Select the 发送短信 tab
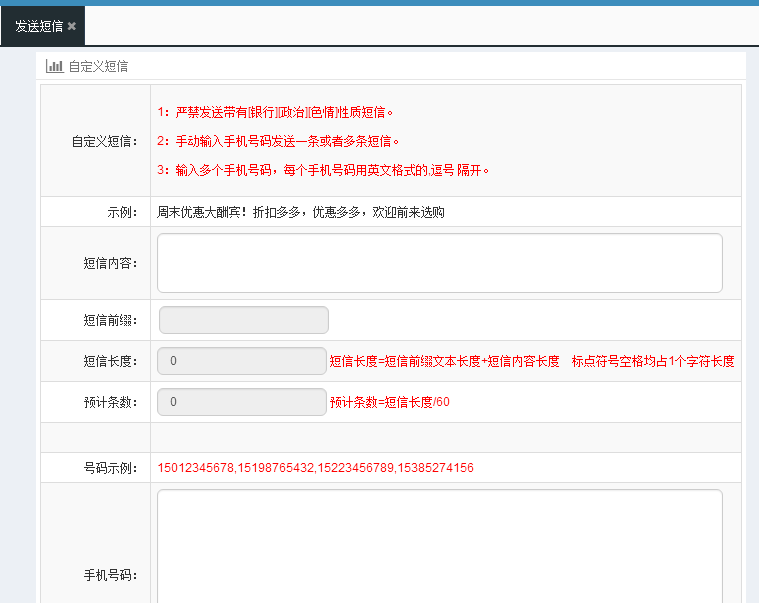The image size is (759, 603). click(43, 26)
